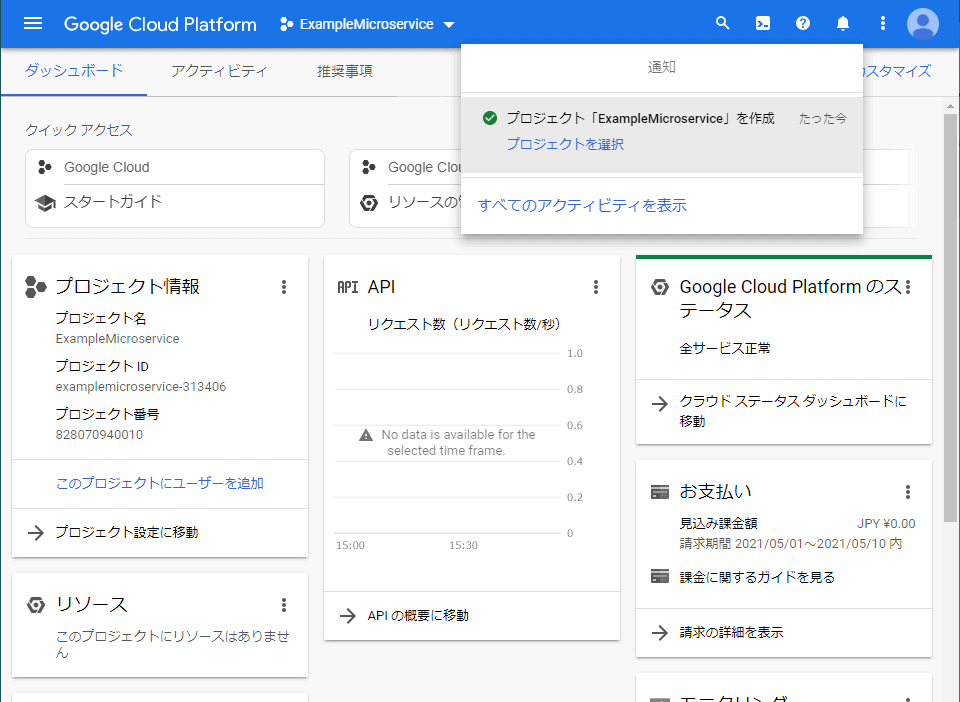Image resolution: width=960 pixels, height=702 pixels.
Task: Click このプロジェクトにユーザーを追加 link
Action: (160, 484)
